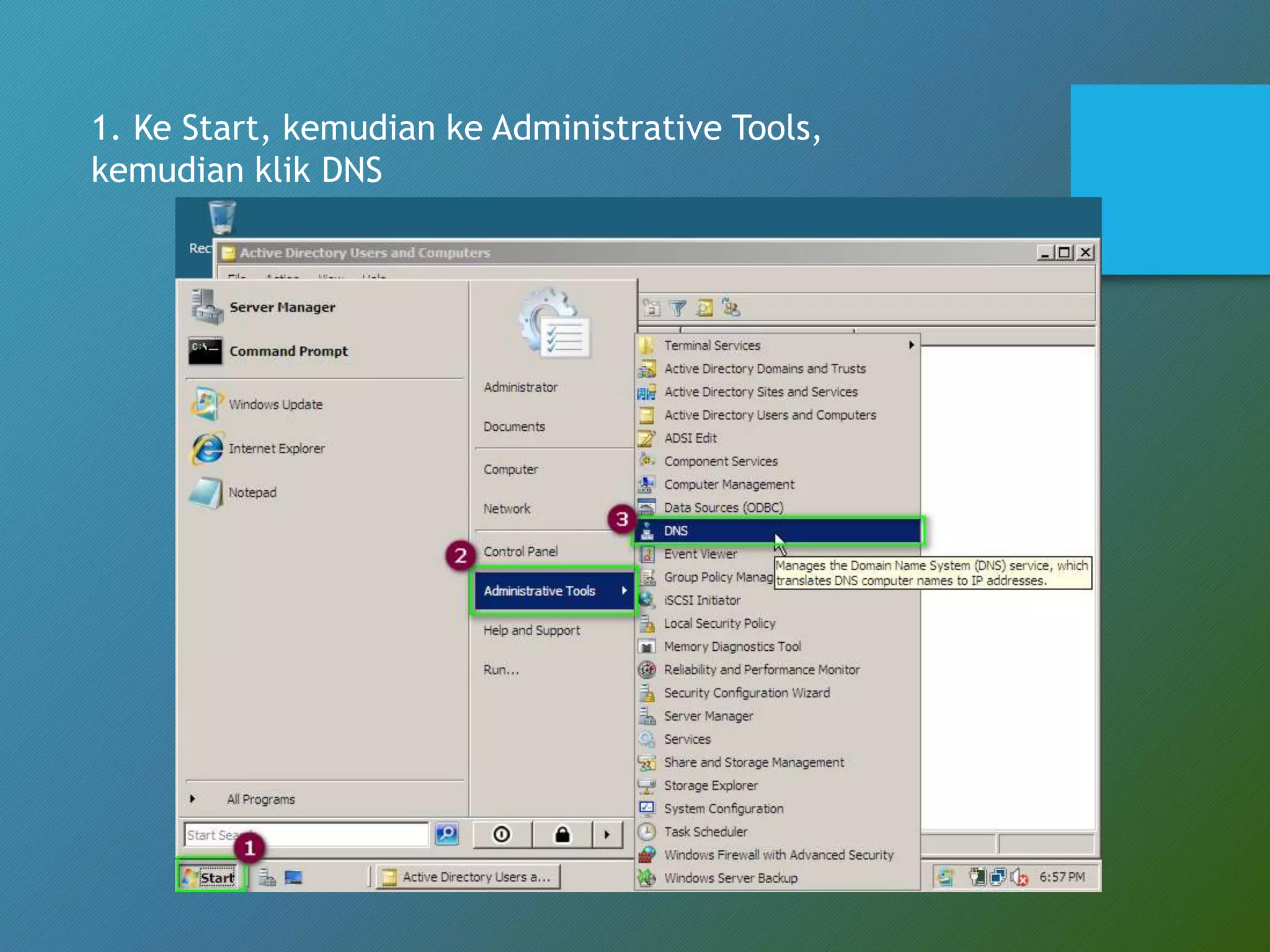Open Group Policy Management entry
1270x952 pixels.
point(706,577)
